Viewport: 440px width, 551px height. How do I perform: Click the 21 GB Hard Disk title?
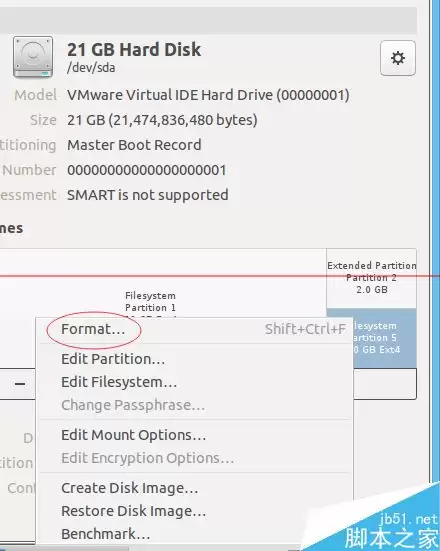tap(134, 49)
